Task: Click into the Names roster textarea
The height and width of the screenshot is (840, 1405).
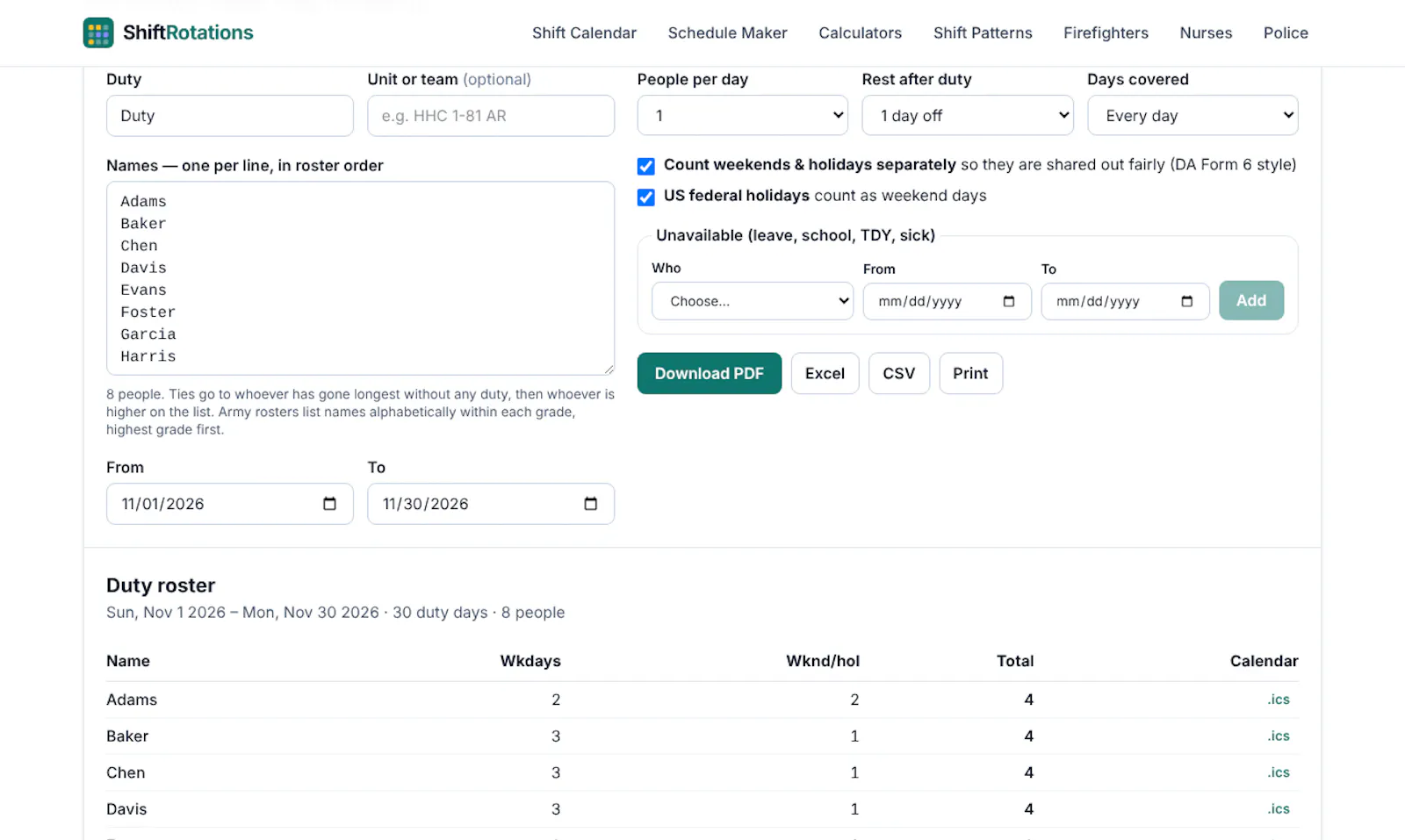Action: (x=360, y=278)
